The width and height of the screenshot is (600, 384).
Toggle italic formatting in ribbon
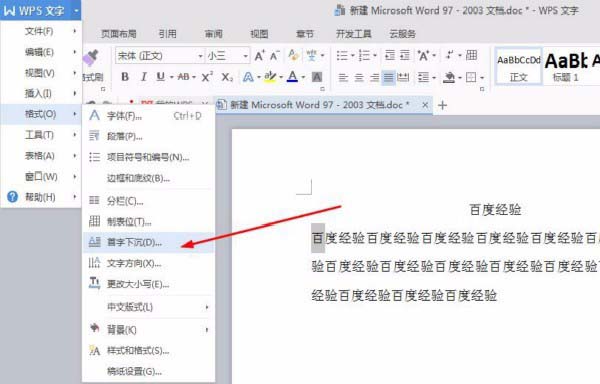click(x=143, y=77)
